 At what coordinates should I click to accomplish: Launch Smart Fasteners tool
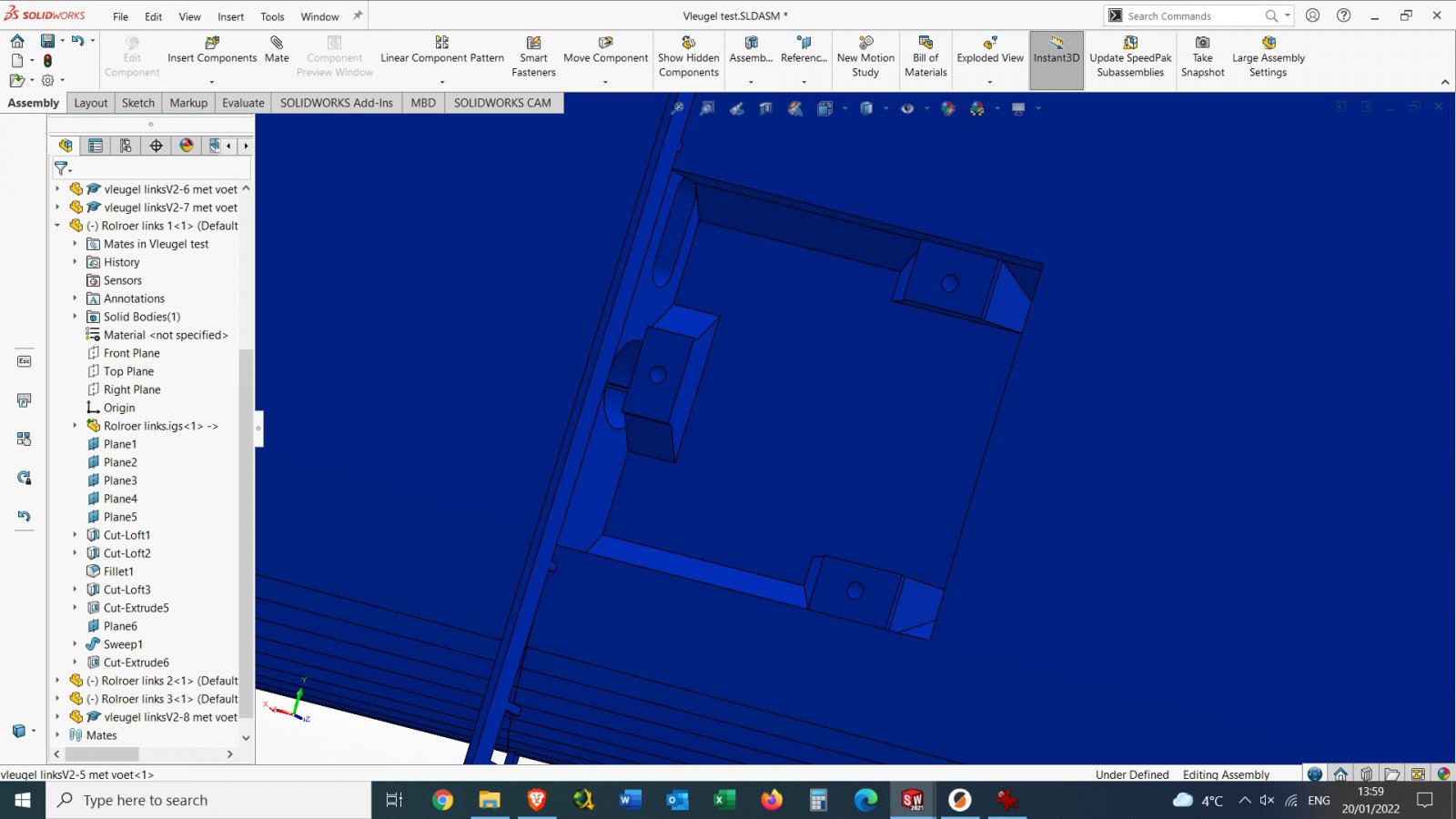tap(533, 56)
